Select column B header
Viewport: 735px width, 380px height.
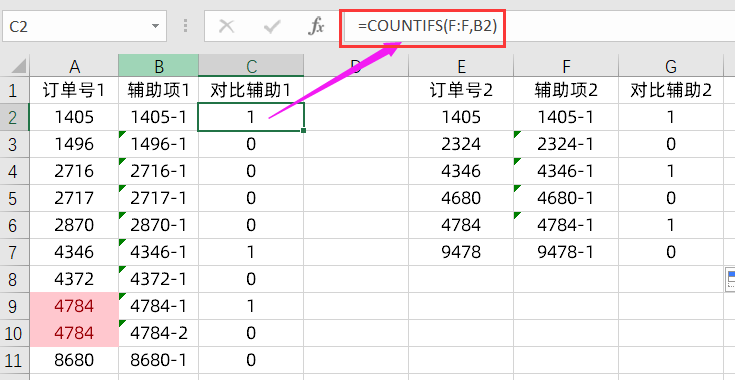click(x=158, y=66)
